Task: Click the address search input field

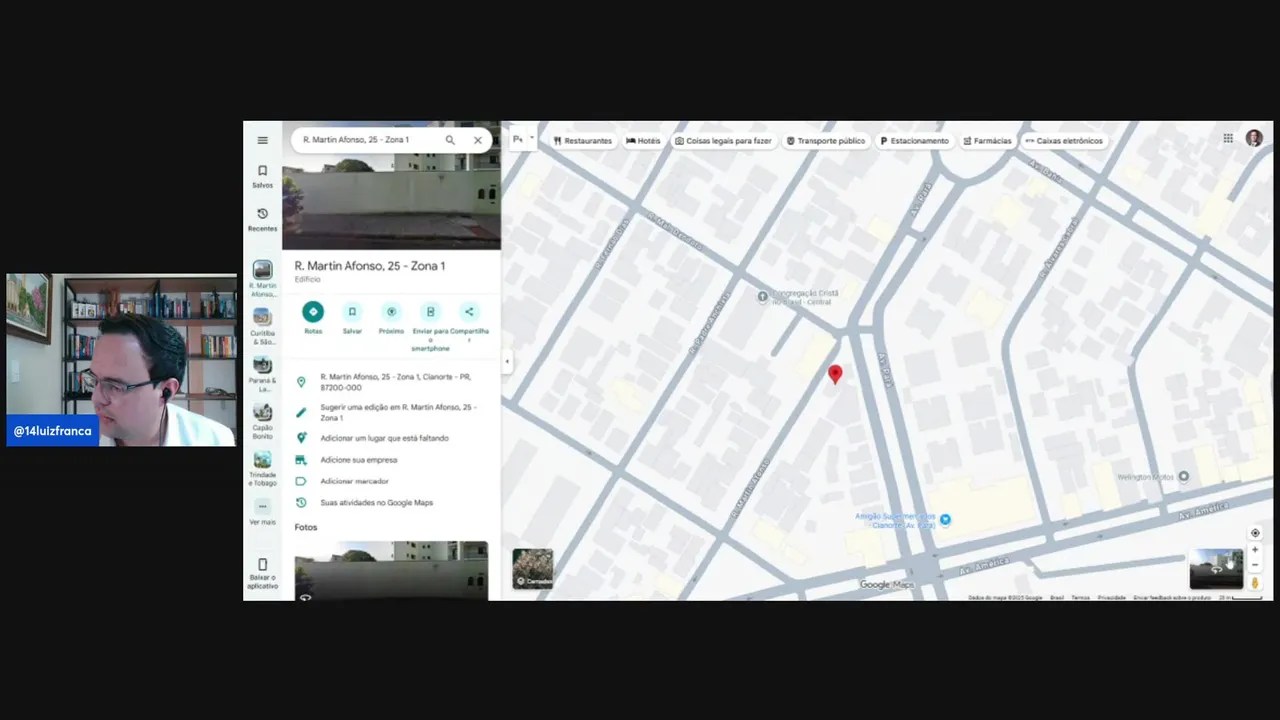Action: (x=368, y=140)
